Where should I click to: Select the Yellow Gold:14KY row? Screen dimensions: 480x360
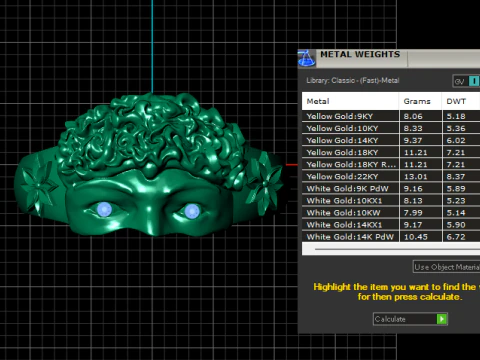pyautogui.click(x=391, y=140)
